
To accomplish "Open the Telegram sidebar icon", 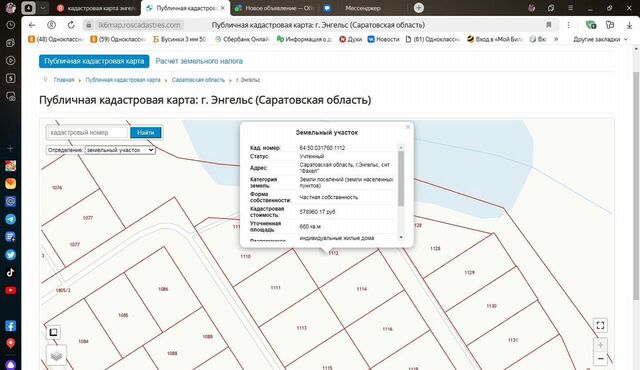I will (11, 219).
